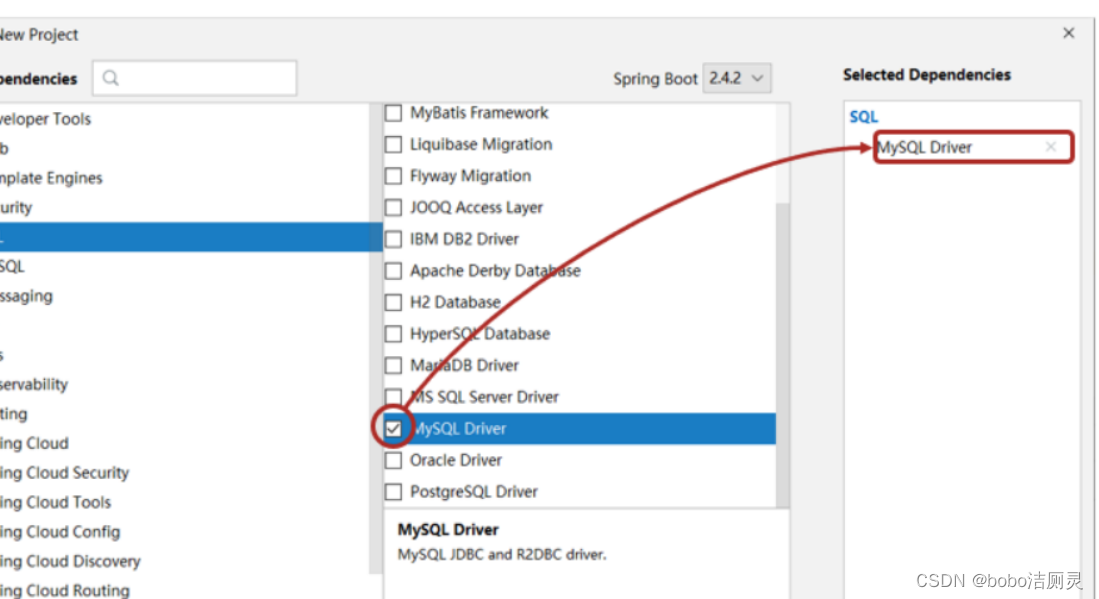This screenshot has height=599, width=1099.
Task: Uncheck the MySQL Driver checkbox
Action: coord(393,428)
